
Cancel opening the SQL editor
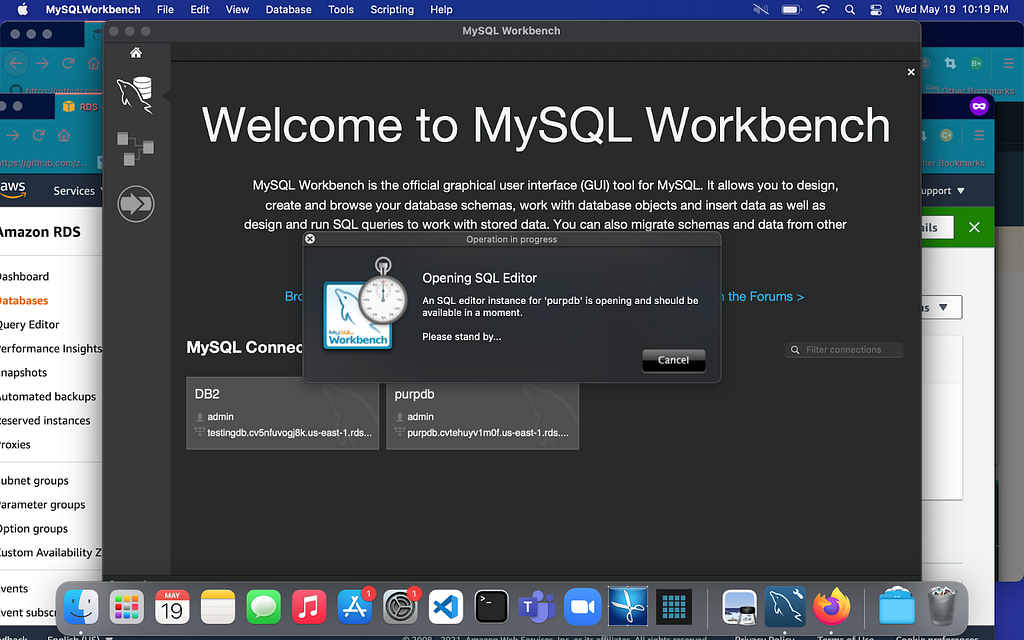point(673,360)
